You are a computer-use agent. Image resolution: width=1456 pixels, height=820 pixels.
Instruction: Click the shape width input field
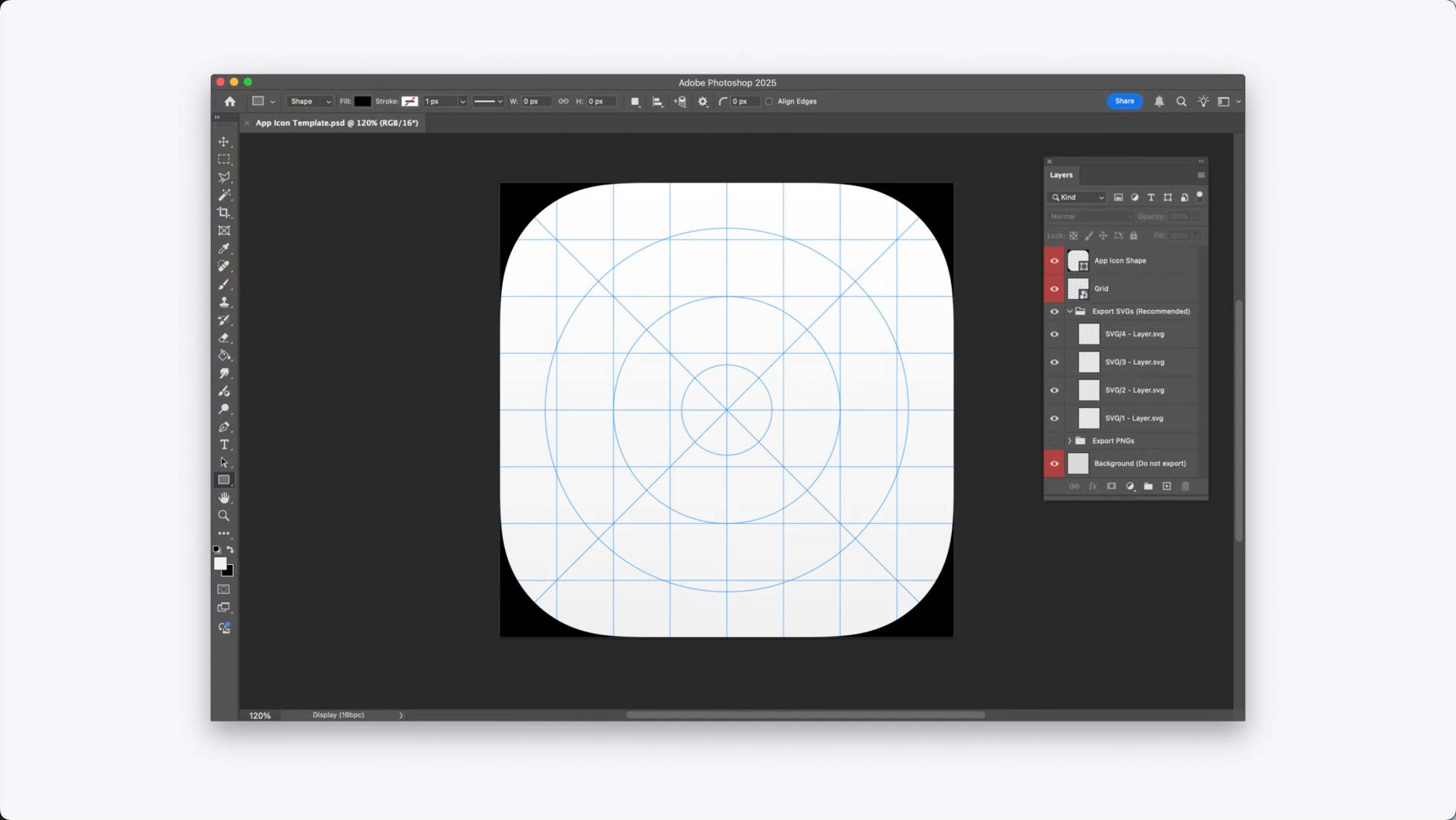coord(536,101)
